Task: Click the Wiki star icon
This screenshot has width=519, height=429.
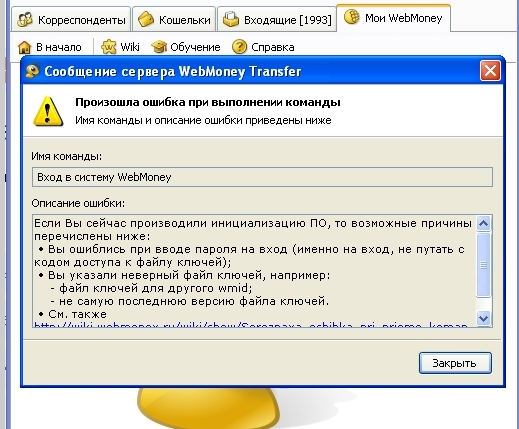Action: click(x=109, y=47)
